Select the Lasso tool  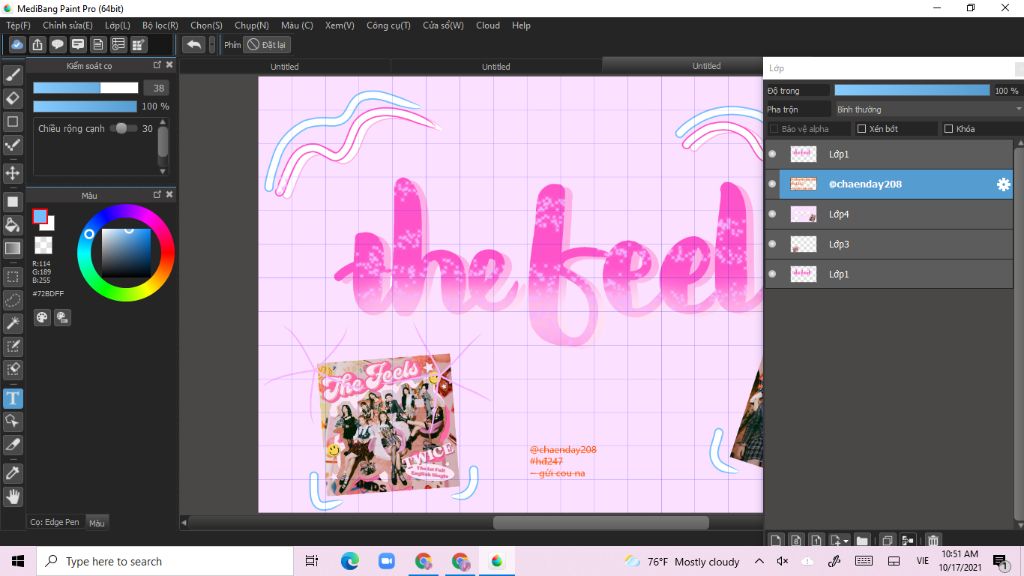(x=13, y=300)
